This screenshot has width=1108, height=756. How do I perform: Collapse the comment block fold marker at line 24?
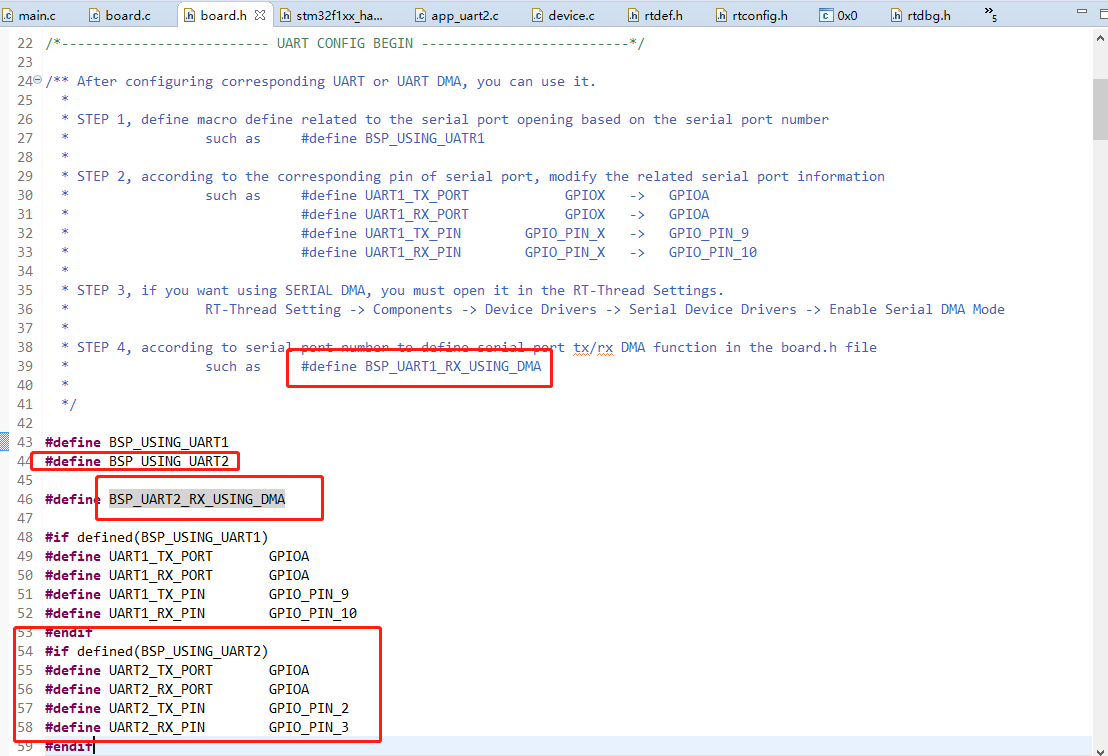coord(36,80)
